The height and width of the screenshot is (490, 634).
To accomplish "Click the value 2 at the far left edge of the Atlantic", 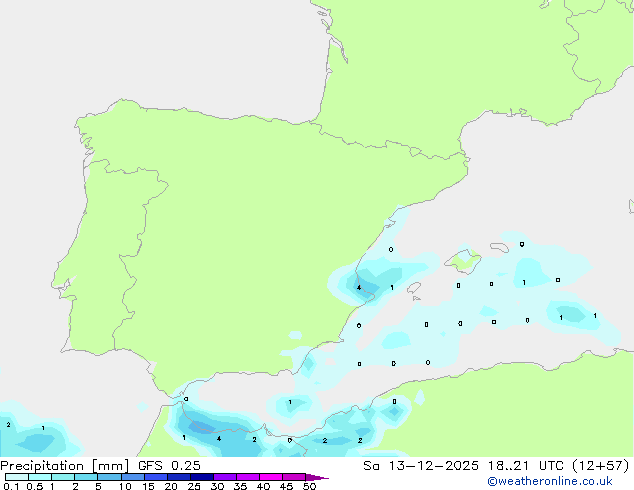I will [x=8, y=425].
